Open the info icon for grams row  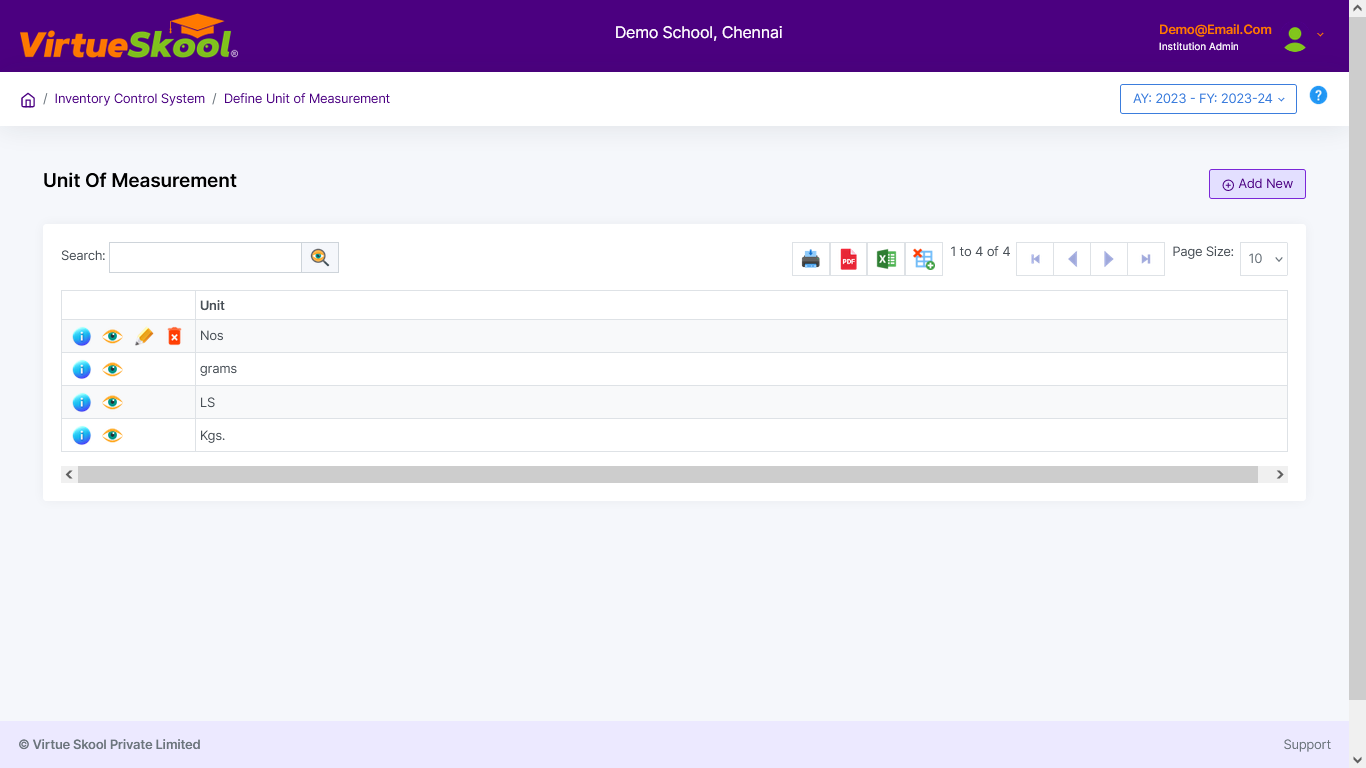pos(82,370)
